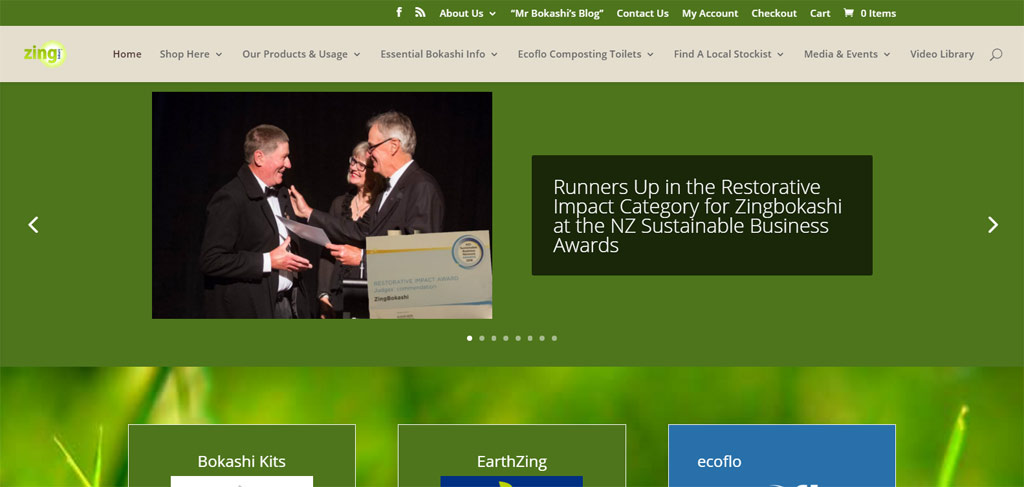Open the Cart link
The width and height of the screenshot is (1024, 487).
(x=820, y=13)
